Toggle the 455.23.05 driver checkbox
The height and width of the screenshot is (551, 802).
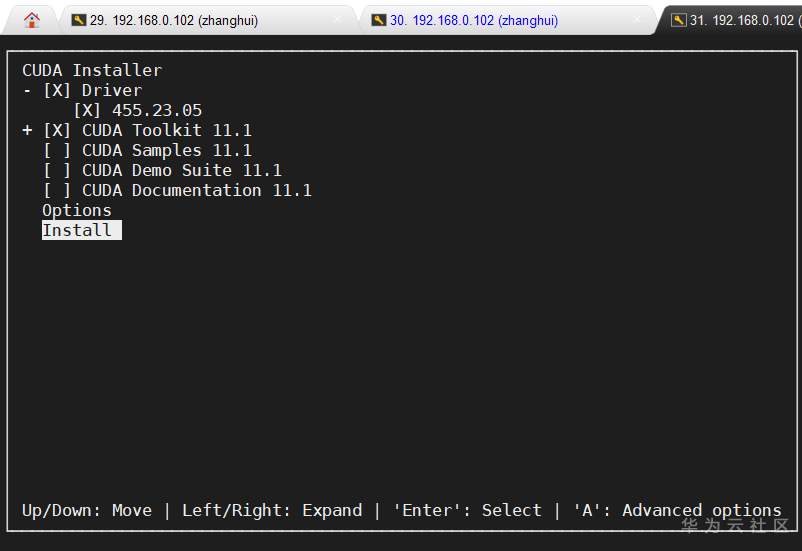coord(87,111)
